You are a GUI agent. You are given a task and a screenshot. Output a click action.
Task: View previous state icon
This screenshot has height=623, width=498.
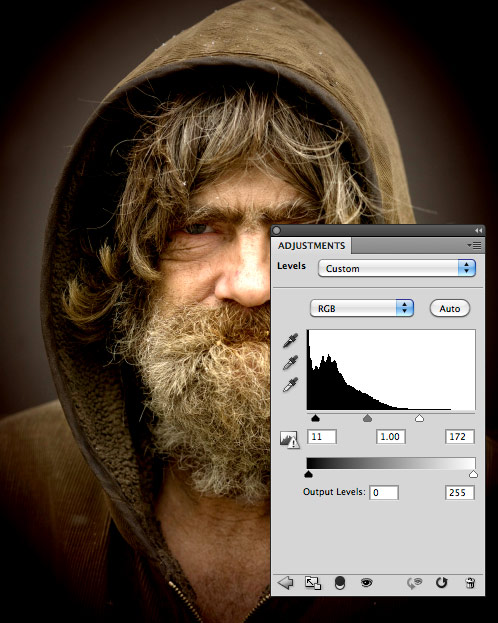point(414,583)
